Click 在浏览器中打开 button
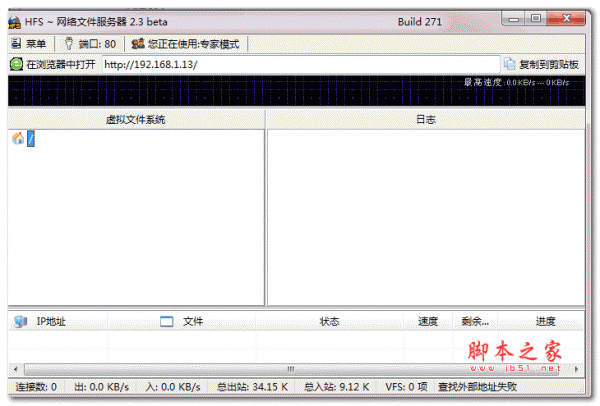The image size is (600, 406). (53, 64)
